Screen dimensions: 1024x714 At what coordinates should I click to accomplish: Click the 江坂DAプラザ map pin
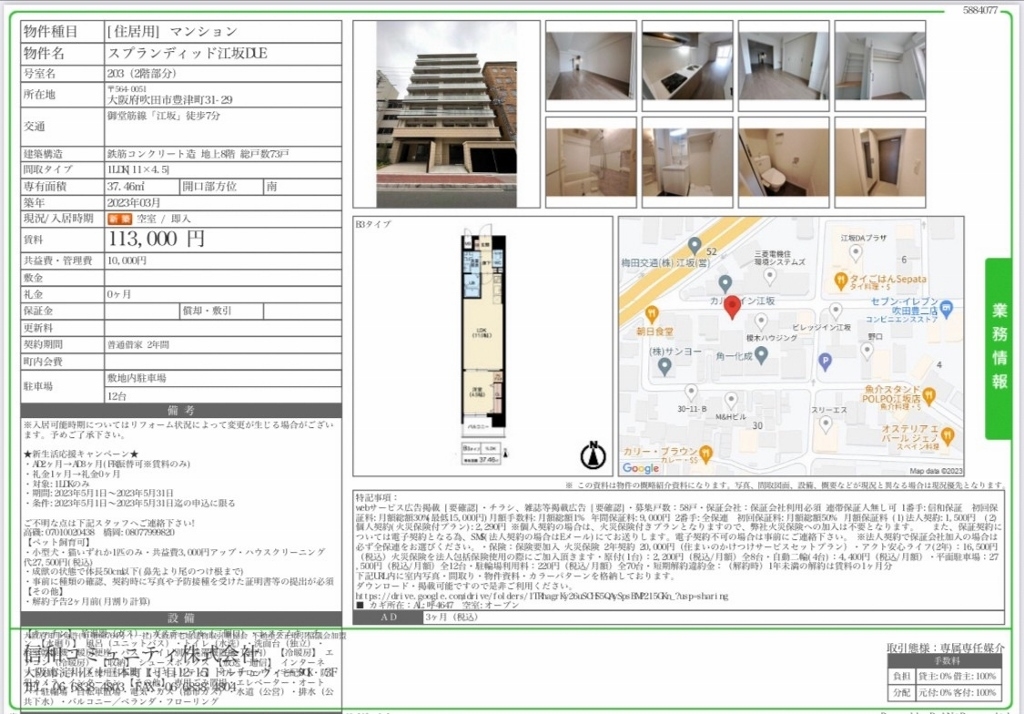click(x=855, y=253)
